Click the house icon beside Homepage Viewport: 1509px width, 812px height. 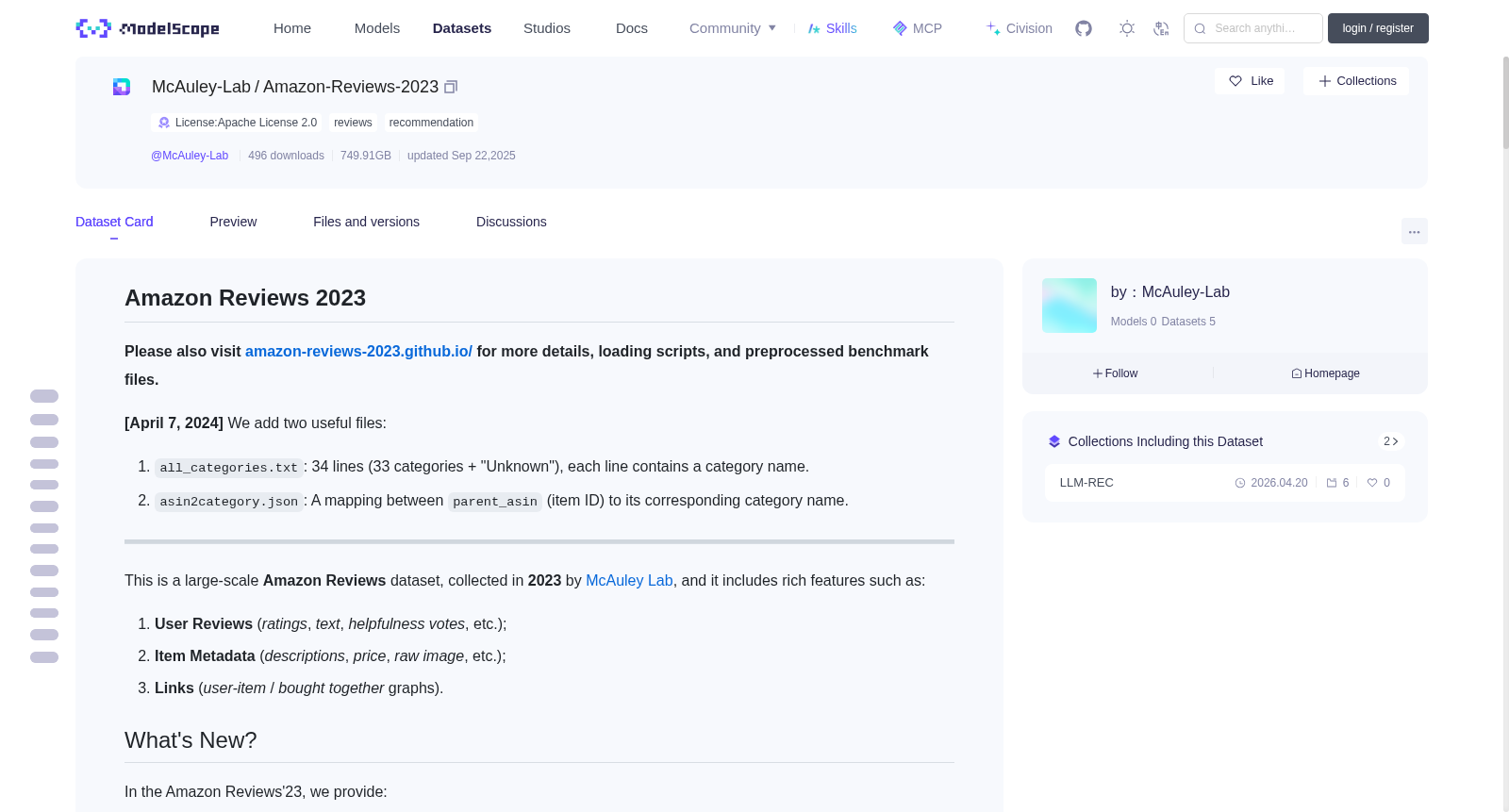pos(1297,373)
